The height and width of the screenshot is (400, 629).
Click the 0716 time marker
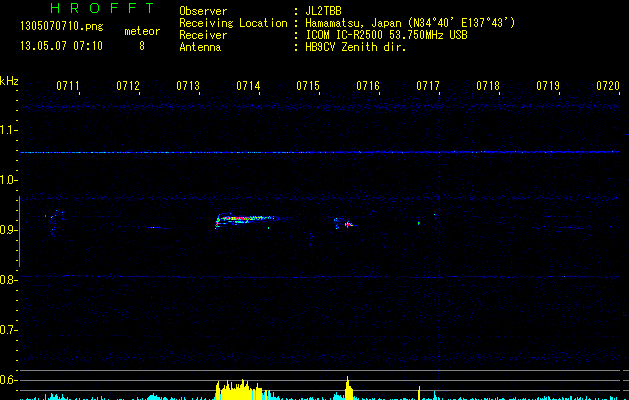point(368,87)
